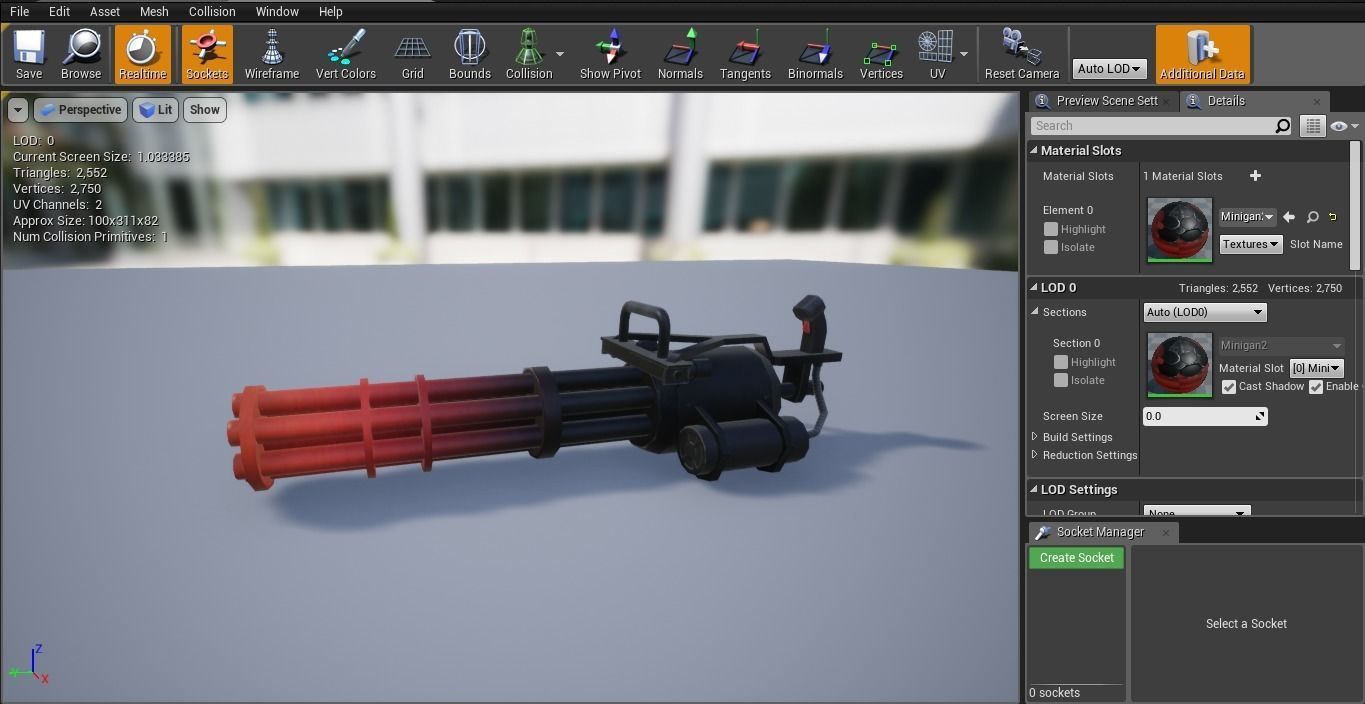
Task: Display vertex Normals
Action: click(x=680, y=54)
